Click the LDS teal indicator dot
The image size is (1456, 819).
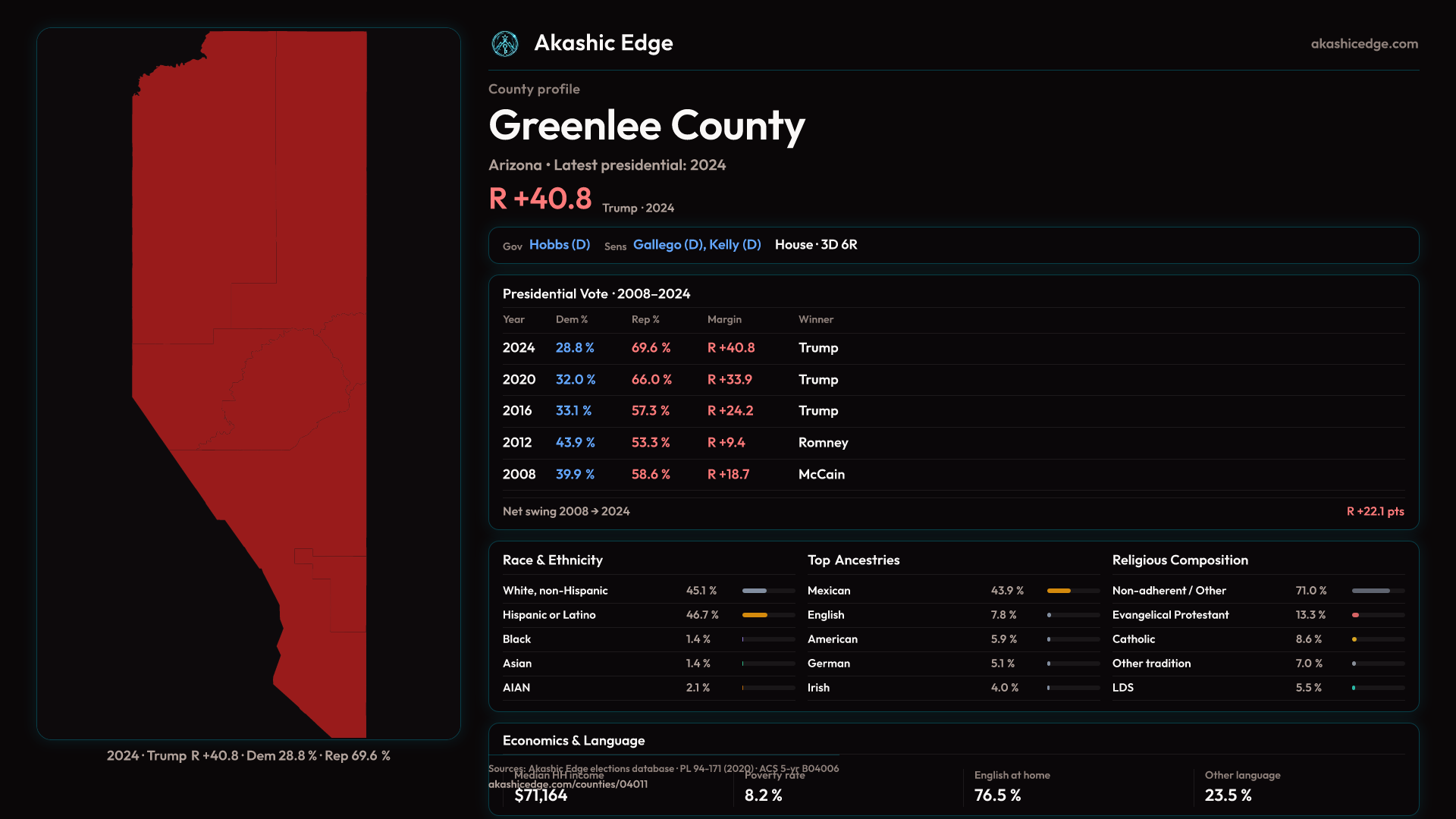[1354, 688]
